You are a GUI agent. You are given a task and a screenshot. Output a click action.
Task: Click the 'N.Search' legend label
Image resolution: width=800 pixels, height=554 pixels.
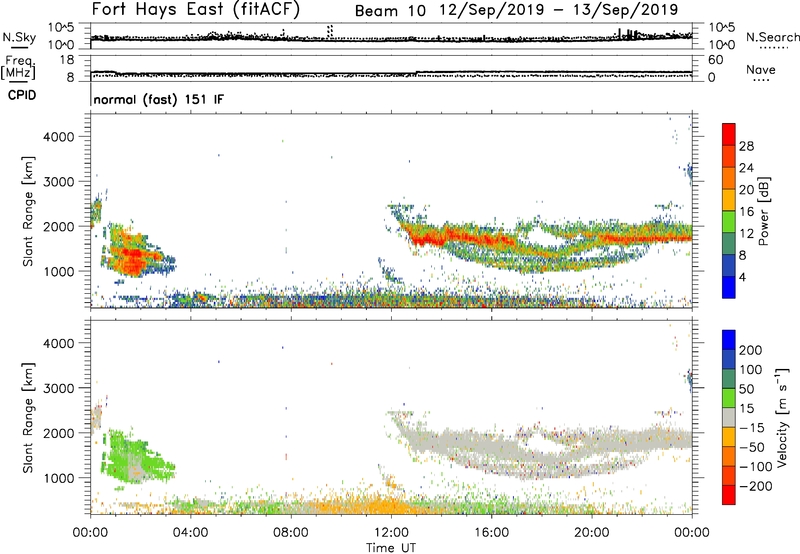[772, 37]
